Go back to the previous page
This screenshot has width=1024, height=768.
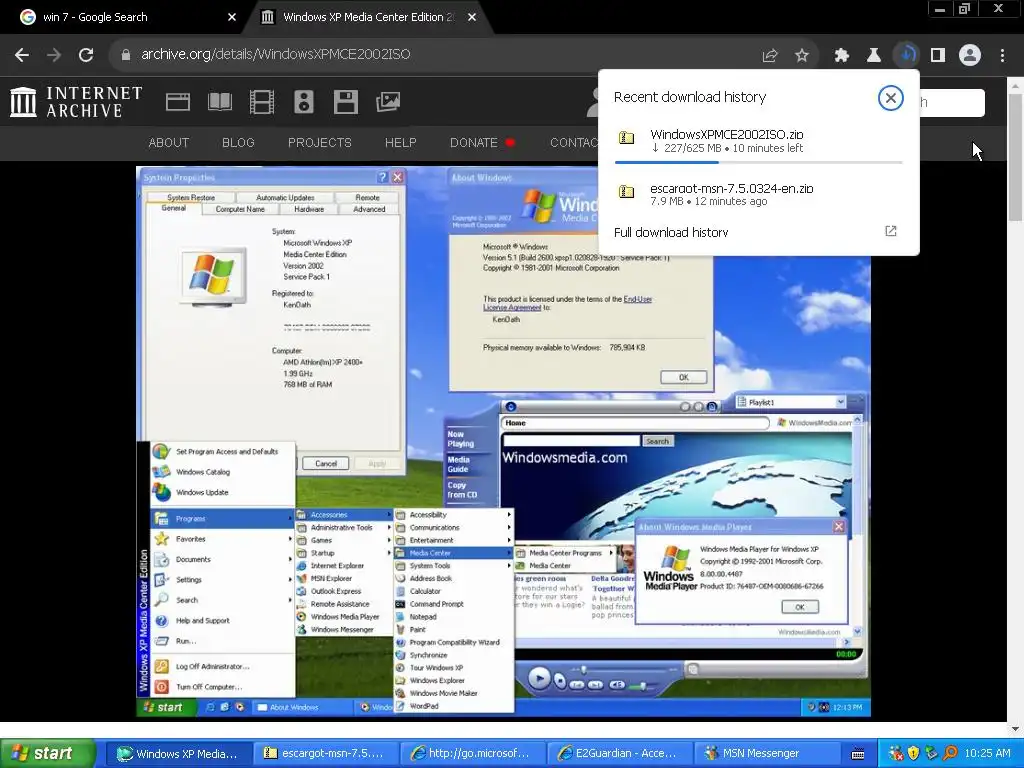pyautogui.click(x=22, y=55)
